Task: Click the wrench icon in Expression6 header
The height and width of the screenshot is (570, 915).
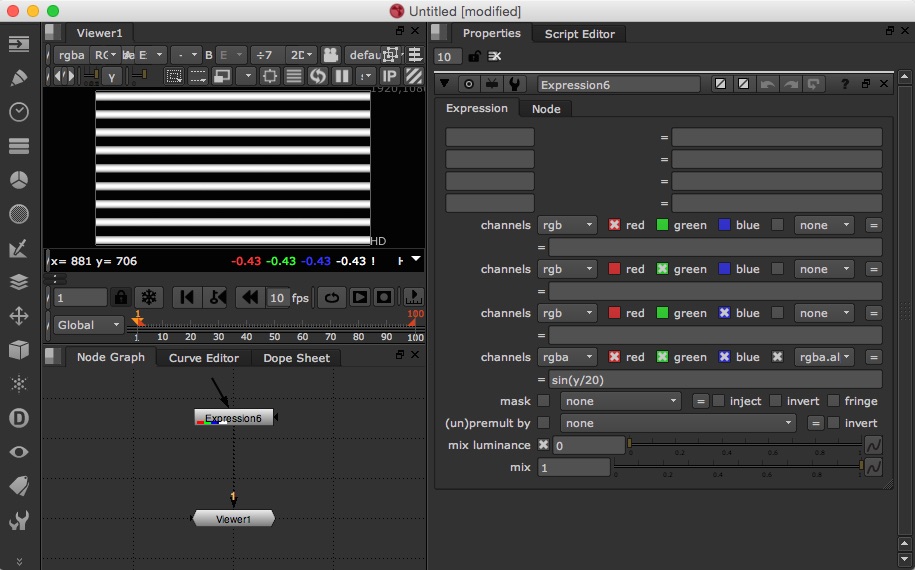Action: click(515, 85)
